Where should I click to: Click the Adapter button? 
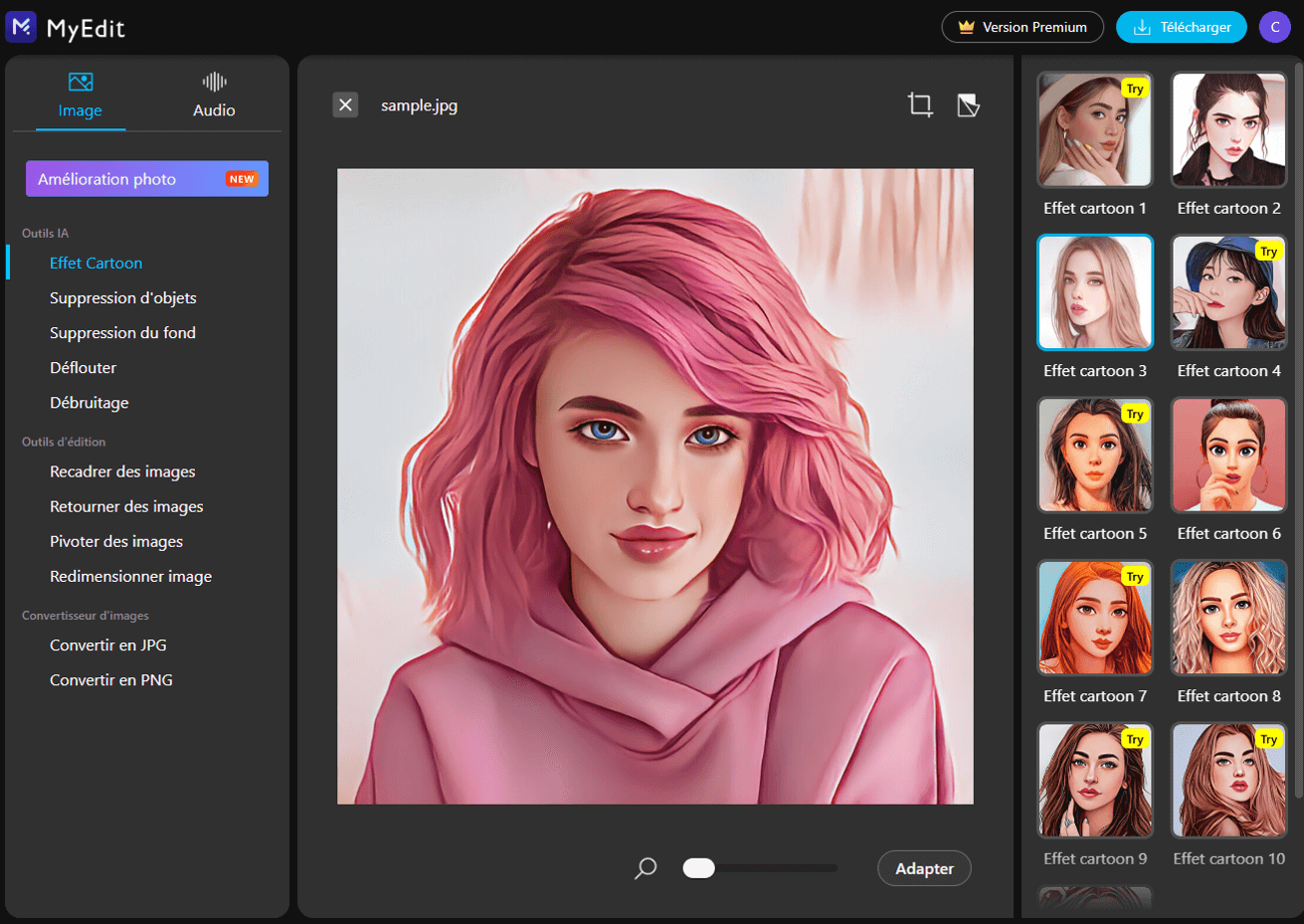(x=923, y=867)
